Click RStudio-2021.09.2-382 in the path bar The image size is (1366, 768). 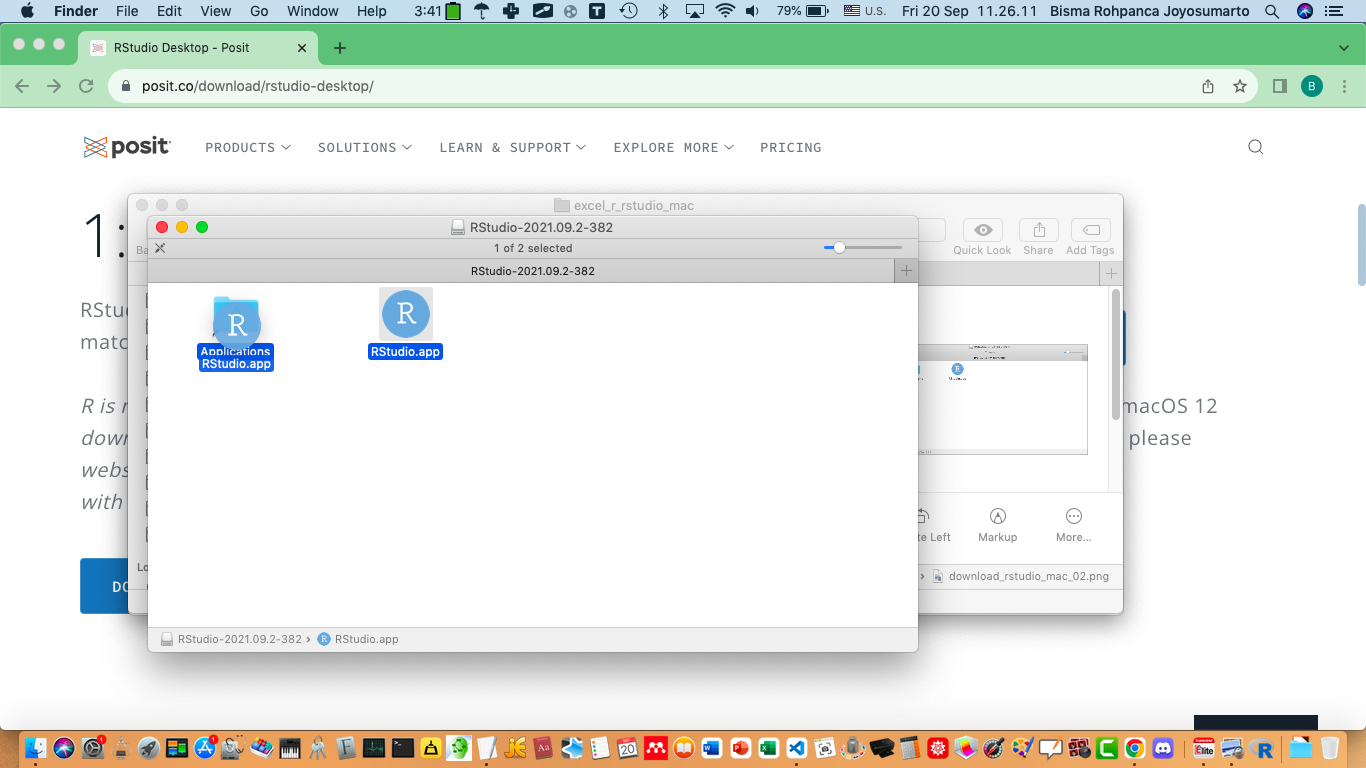pos(231,639)
